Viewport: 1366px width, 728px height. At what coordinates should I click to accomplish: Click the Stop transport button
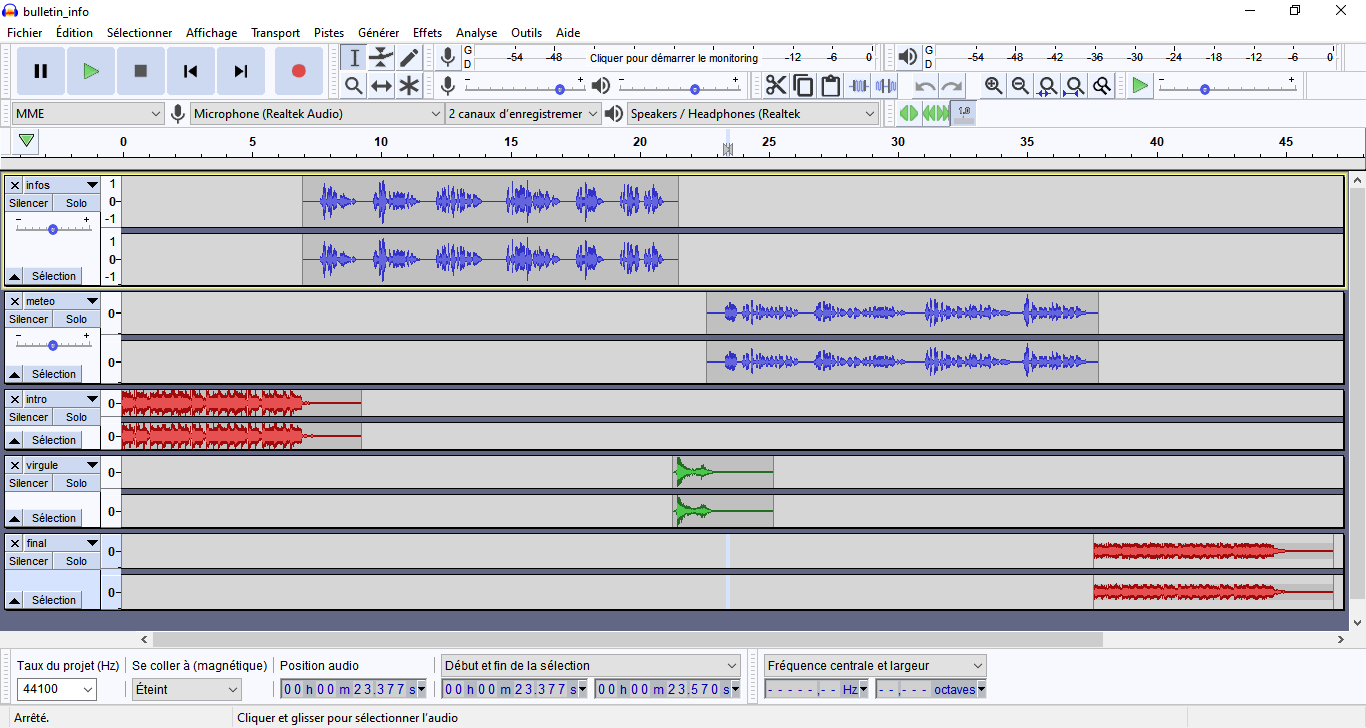pos(141,71)
